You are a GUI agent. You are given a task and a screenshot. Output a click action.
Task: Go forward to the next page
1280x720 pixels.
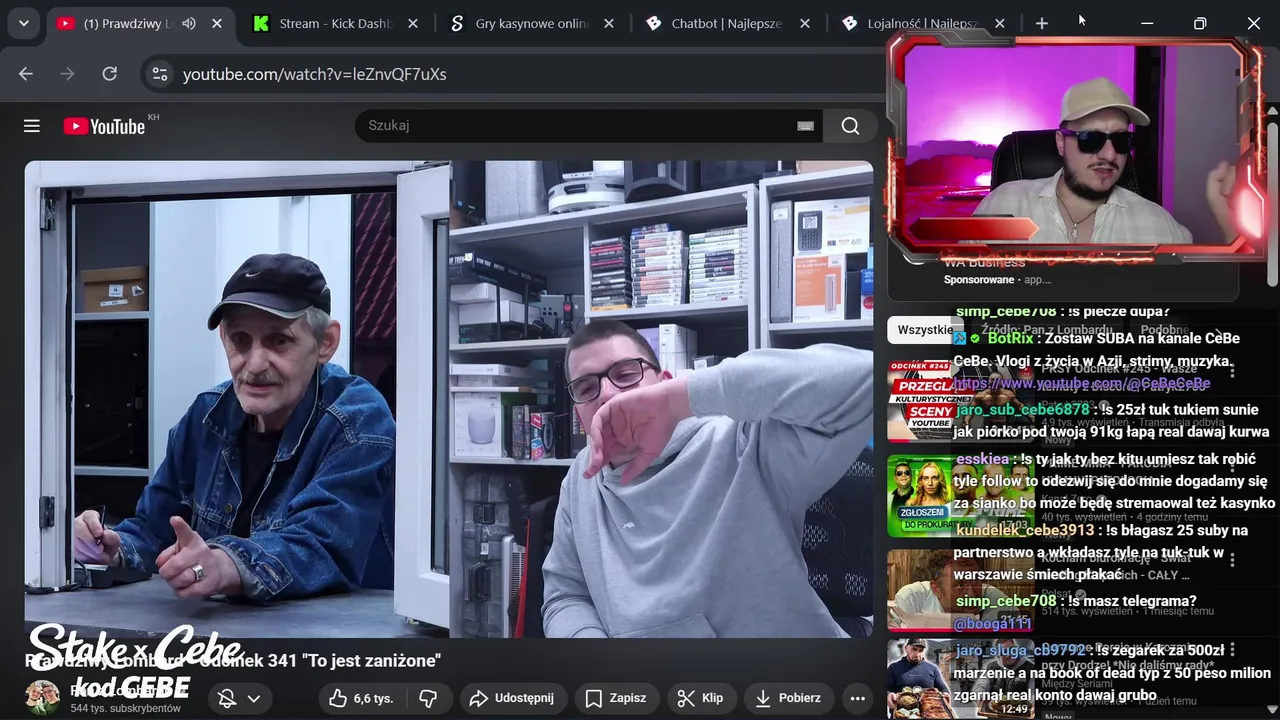pos(68,74)
